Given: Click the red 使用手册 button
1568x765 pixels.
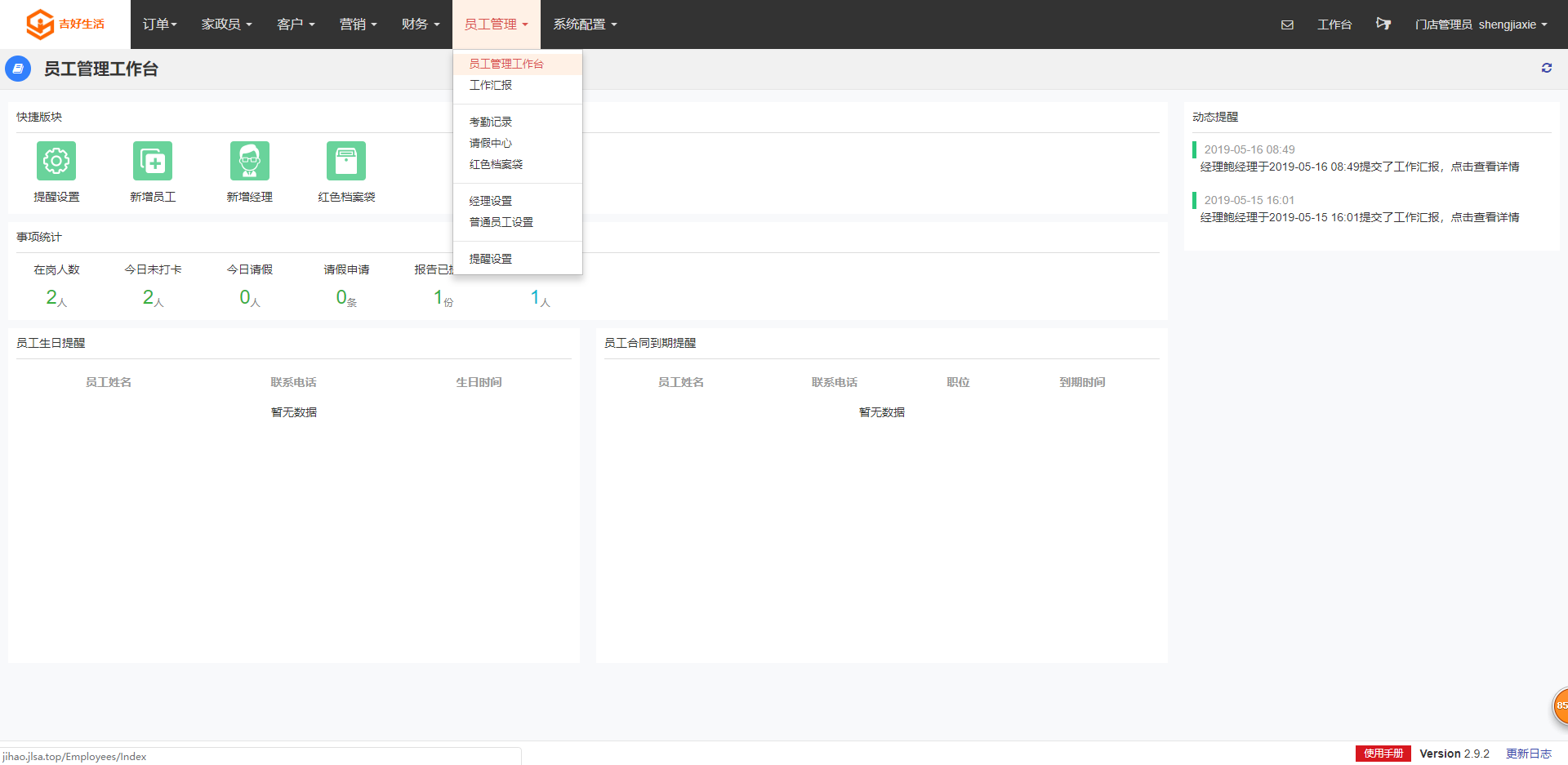Looking at the screenshot, I should (1383, 754).
